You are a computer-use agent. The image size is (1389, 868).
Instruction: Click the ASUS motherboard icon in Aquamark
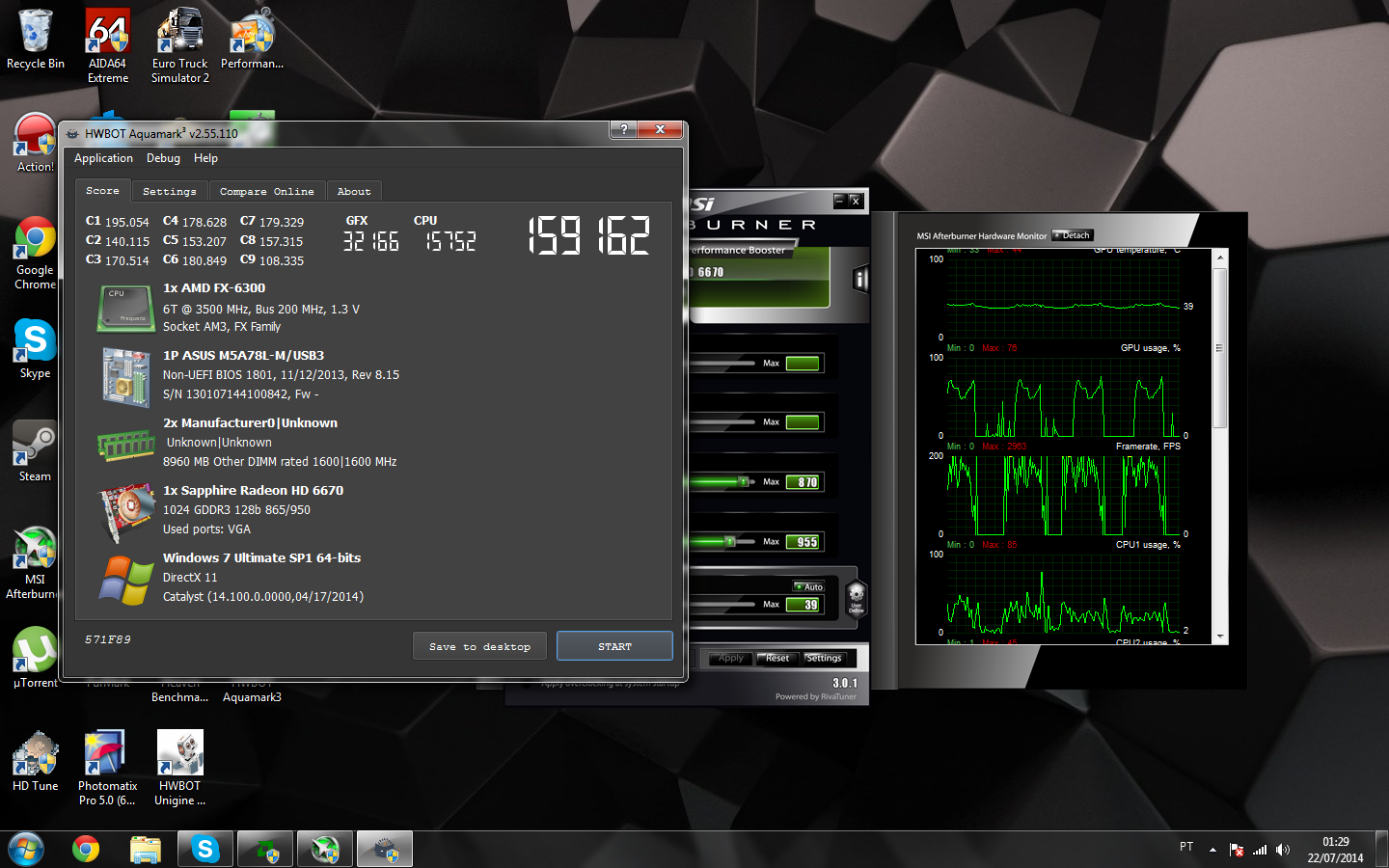click(x=126, y=377)
